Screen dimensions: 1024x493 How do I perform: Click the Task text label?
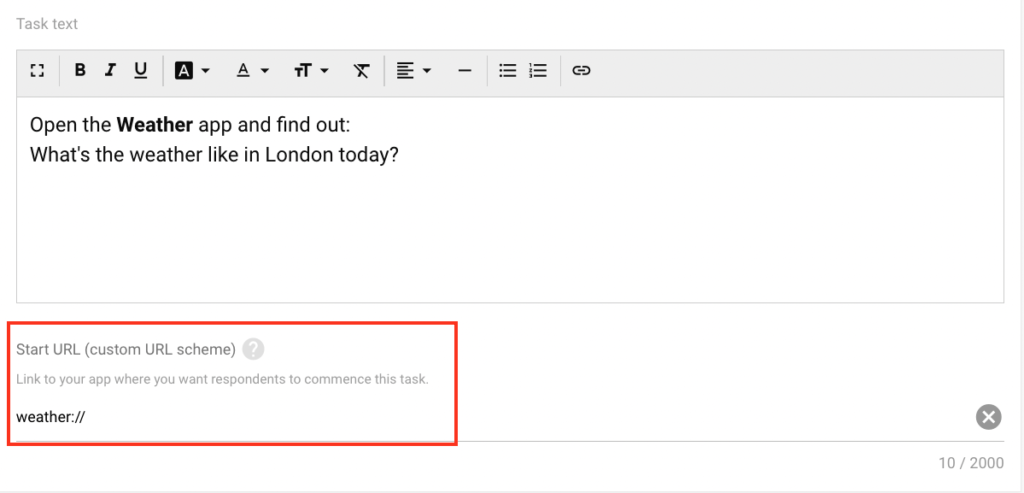point(47,23)
